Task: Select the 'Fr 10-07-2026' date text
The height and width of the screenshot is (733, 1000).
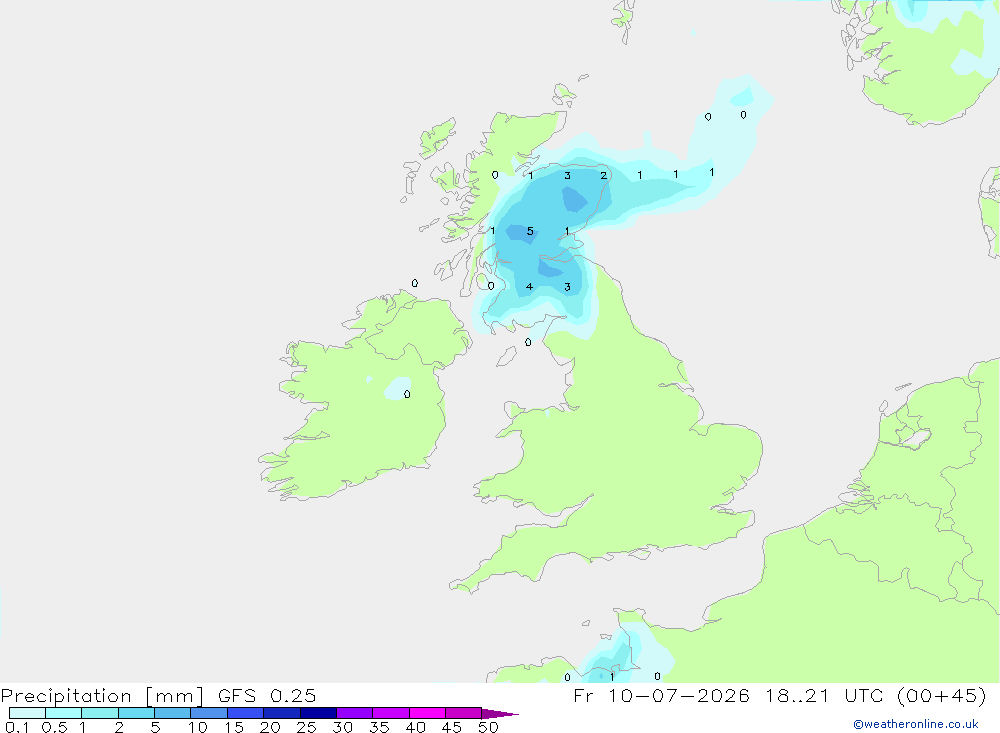Action: click(661, 695)
